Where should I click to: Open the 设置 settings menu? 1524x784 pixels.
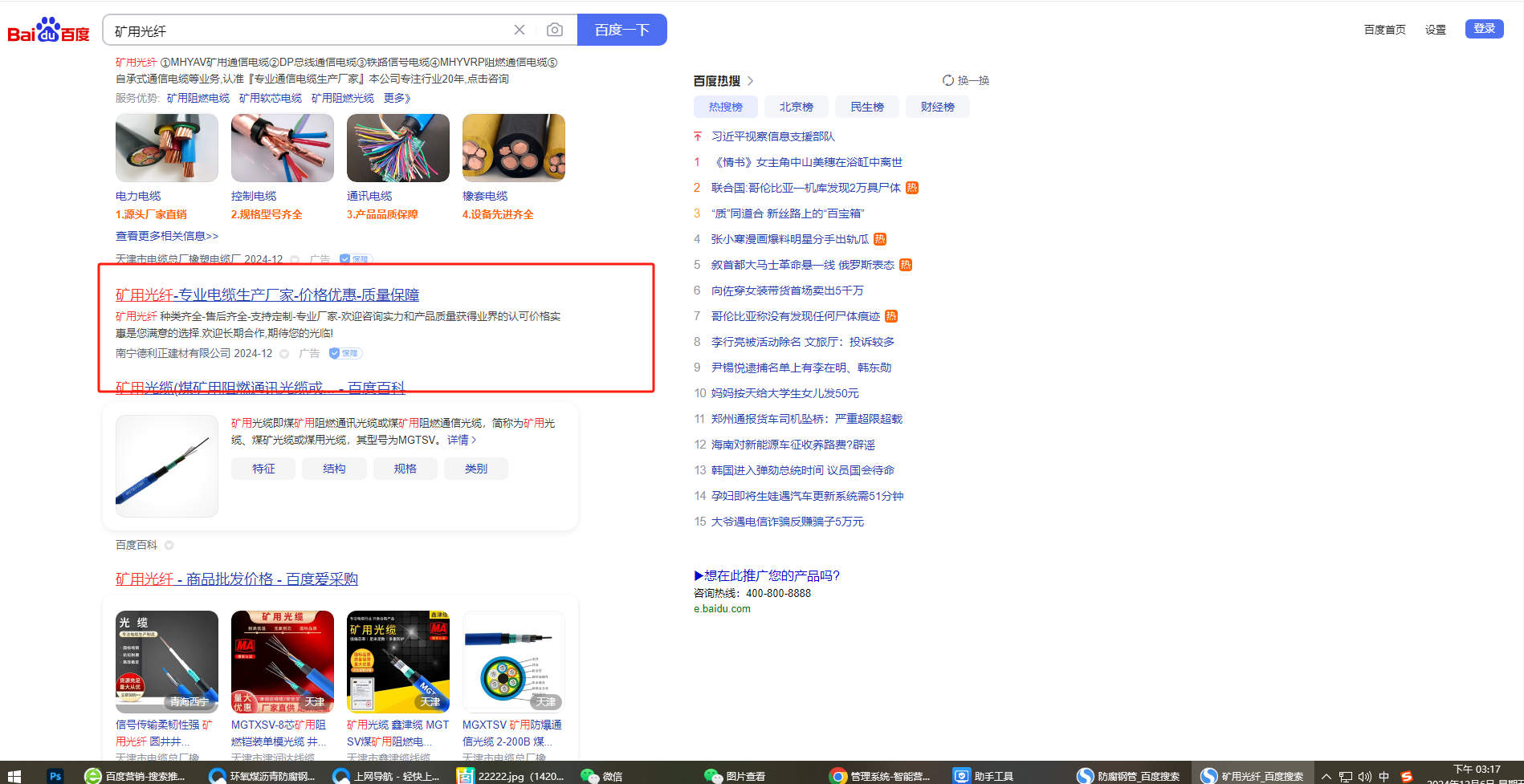point(1435,30)
